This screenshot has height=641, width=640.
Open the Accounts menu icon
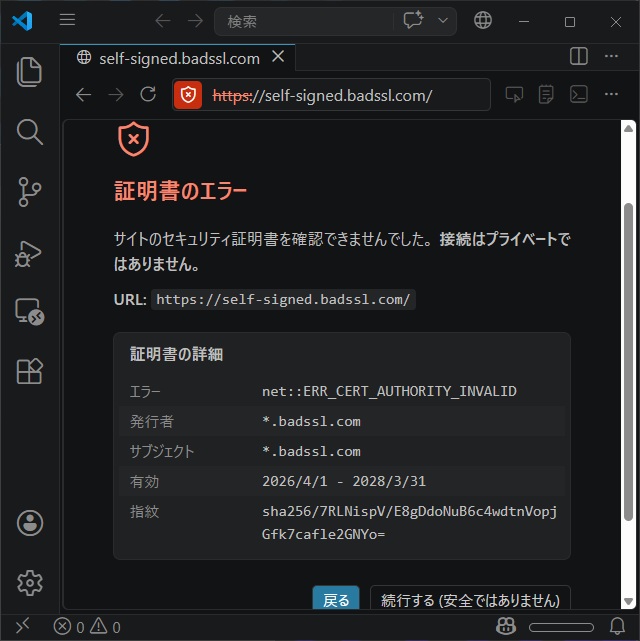pos(30,522)
